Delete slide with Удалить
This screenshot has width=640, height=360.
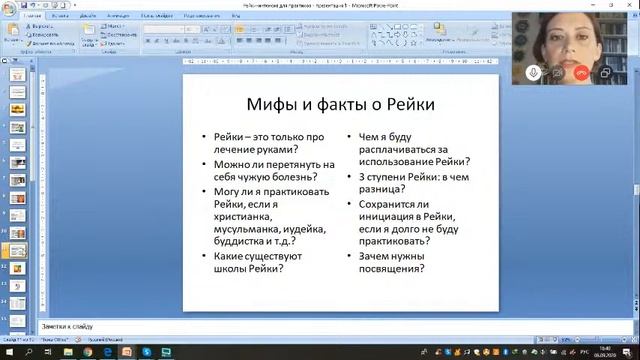pos(113,43)
